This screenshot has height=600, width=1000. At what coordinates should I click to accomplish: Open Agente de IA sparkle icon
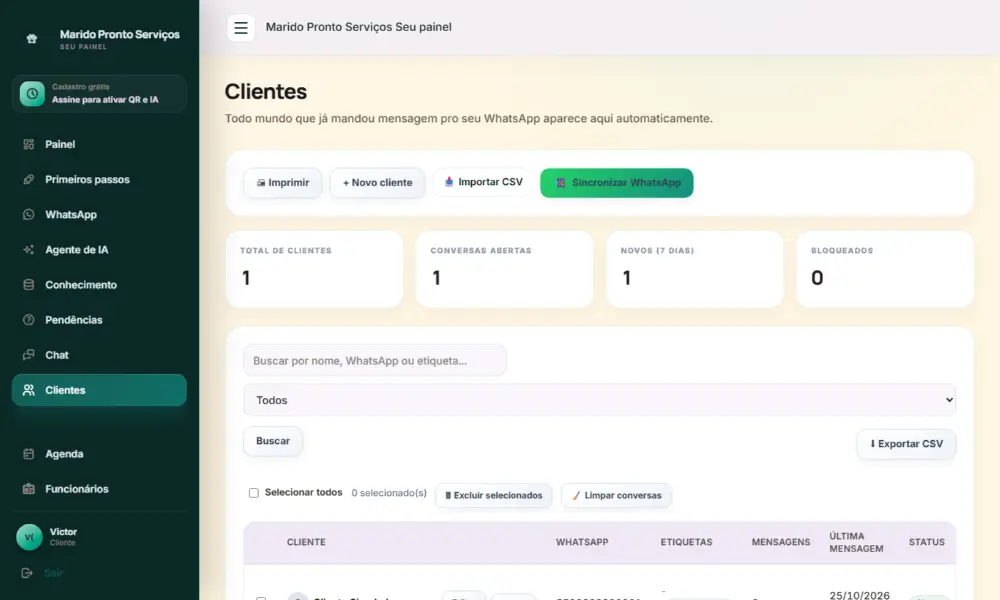[29, 249]
